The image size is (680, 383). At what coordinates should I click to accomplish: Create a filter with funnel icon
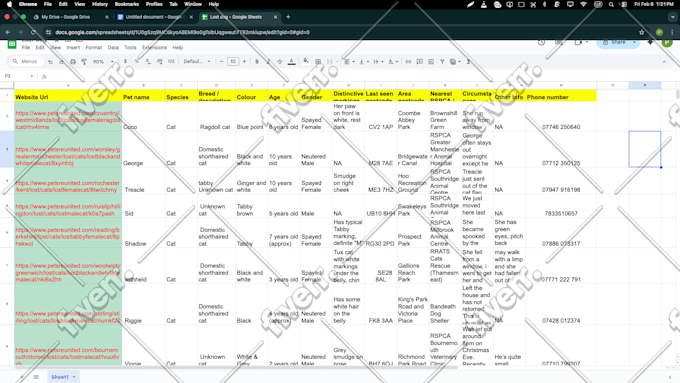442,62
